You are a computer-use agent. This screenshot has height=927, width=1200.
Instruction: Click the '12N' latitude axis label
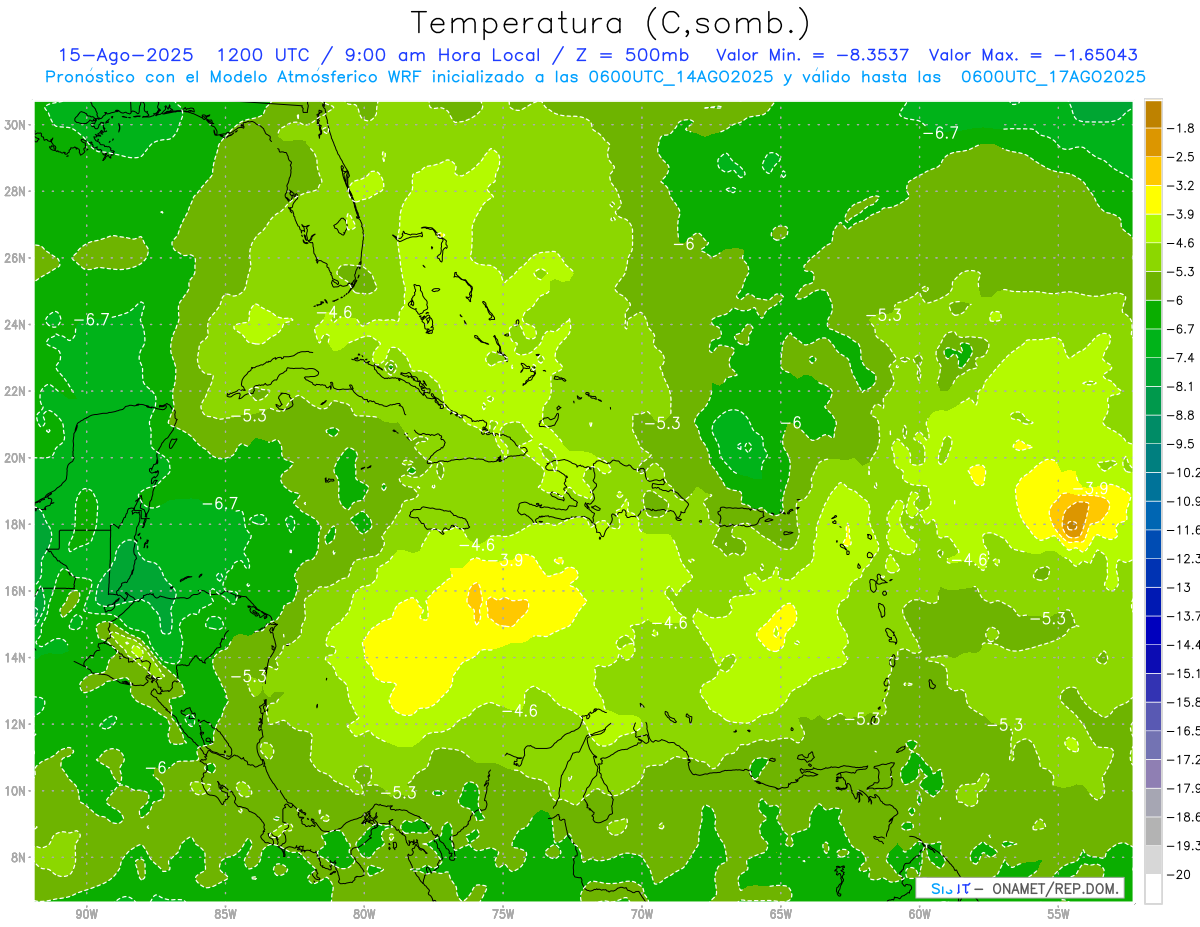pyautogui.click(x=15, y=724)
